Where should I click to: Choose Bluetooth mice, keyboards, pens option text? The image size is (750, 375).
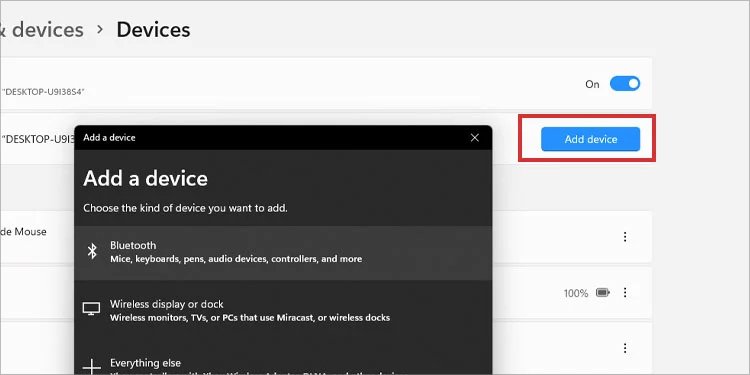click(236, 259)
